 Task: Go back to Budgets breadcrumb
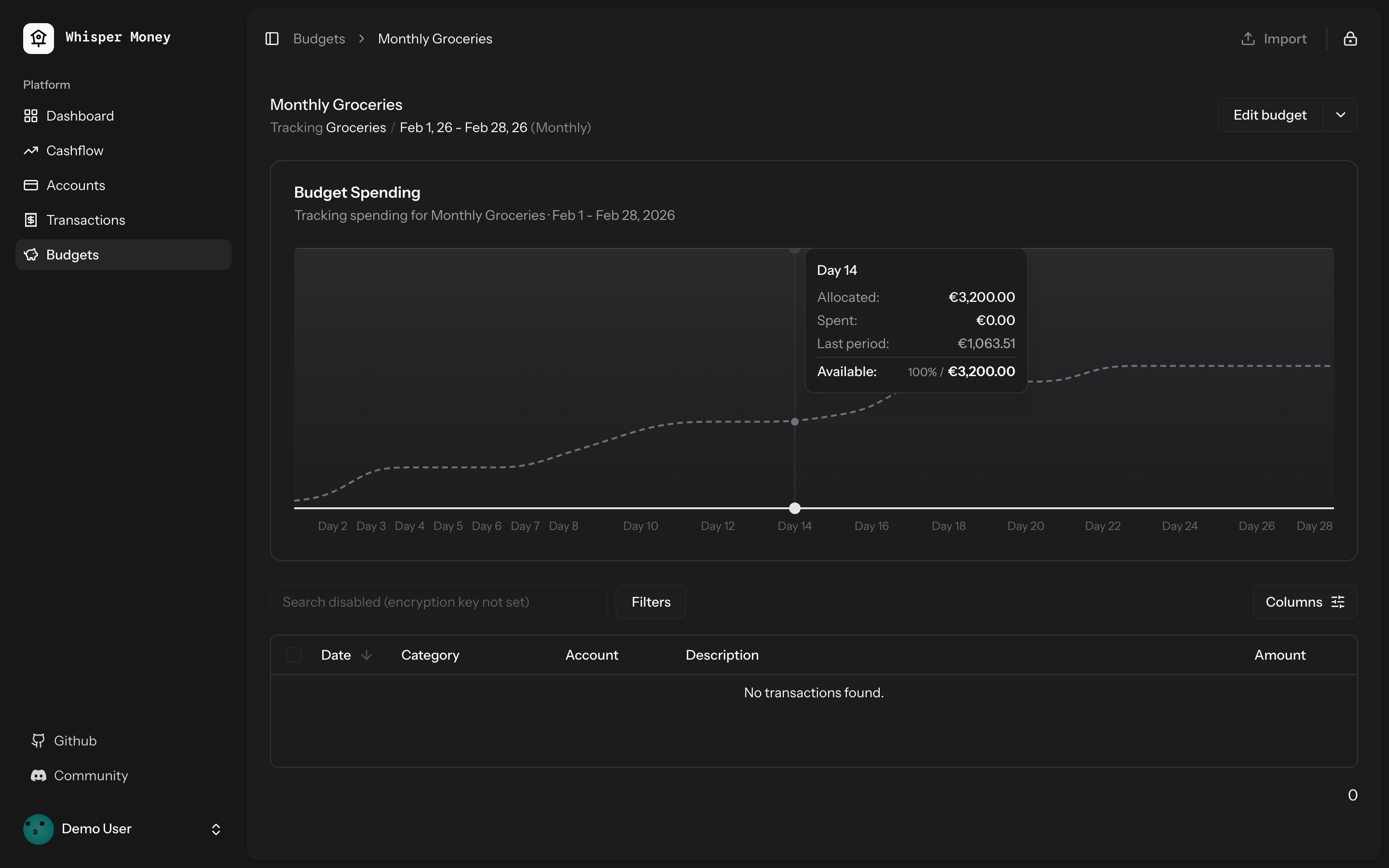click(319, 39)
